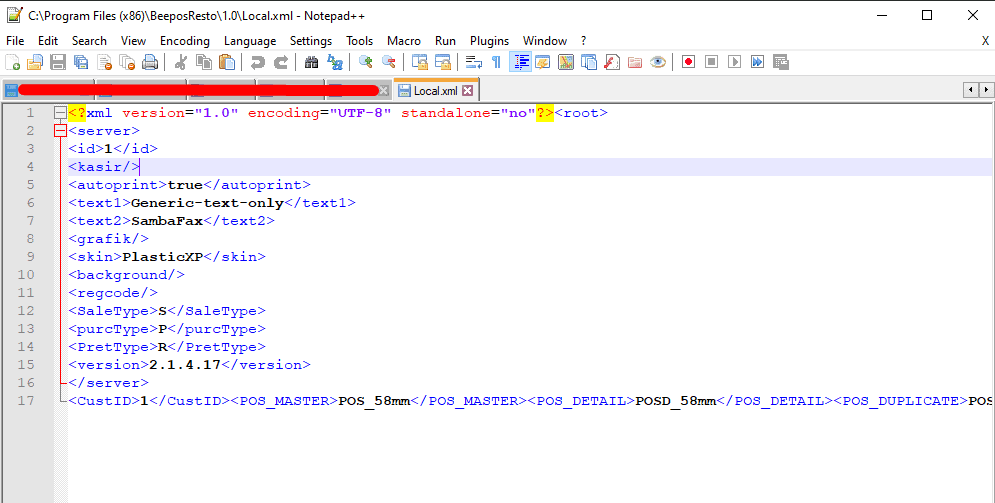Toggle word wrap toolbar icon
The image size is (995, 503).
pos(473,62)
